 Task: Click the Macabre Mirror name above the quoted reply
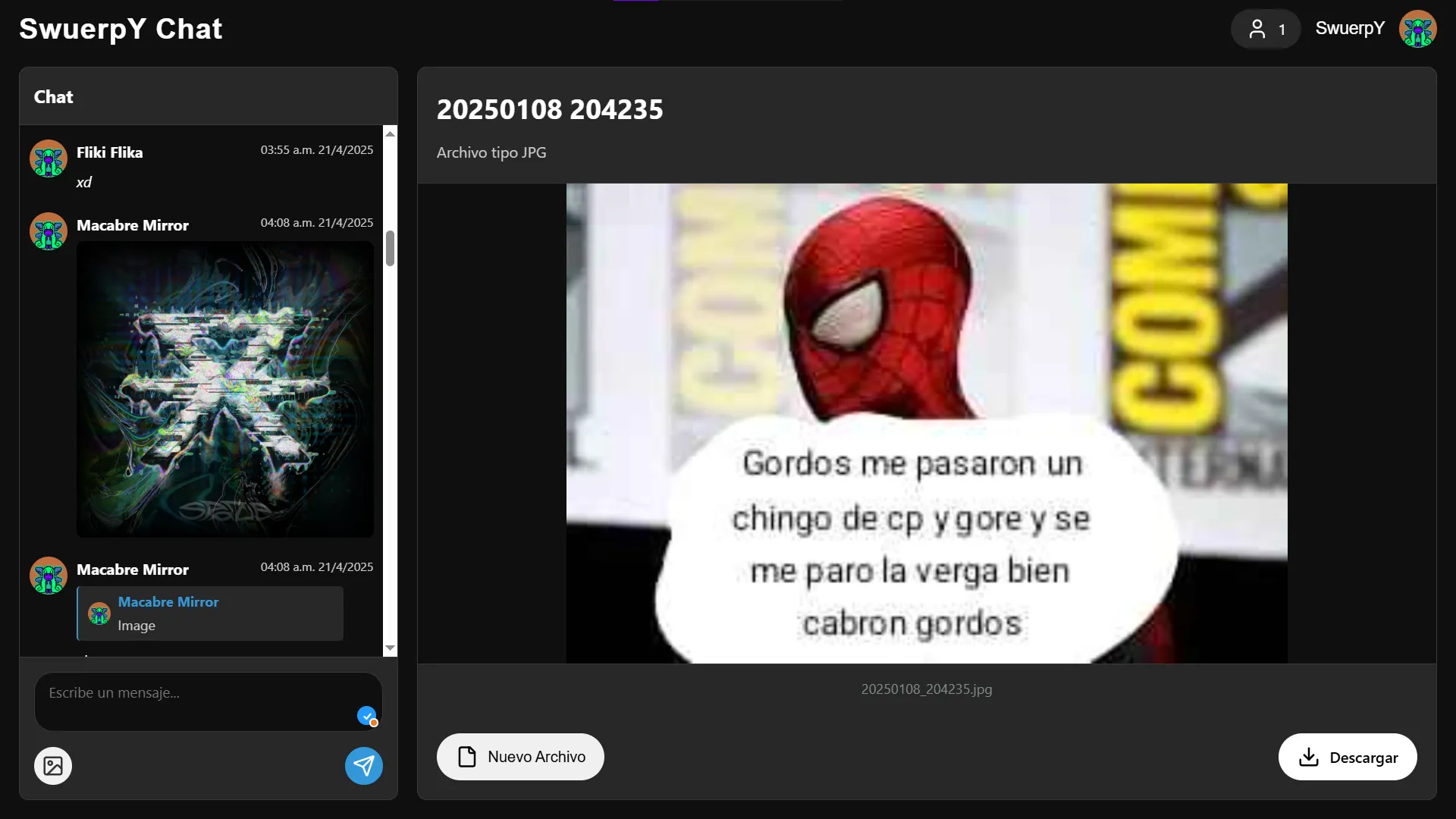tap(133, 570)
